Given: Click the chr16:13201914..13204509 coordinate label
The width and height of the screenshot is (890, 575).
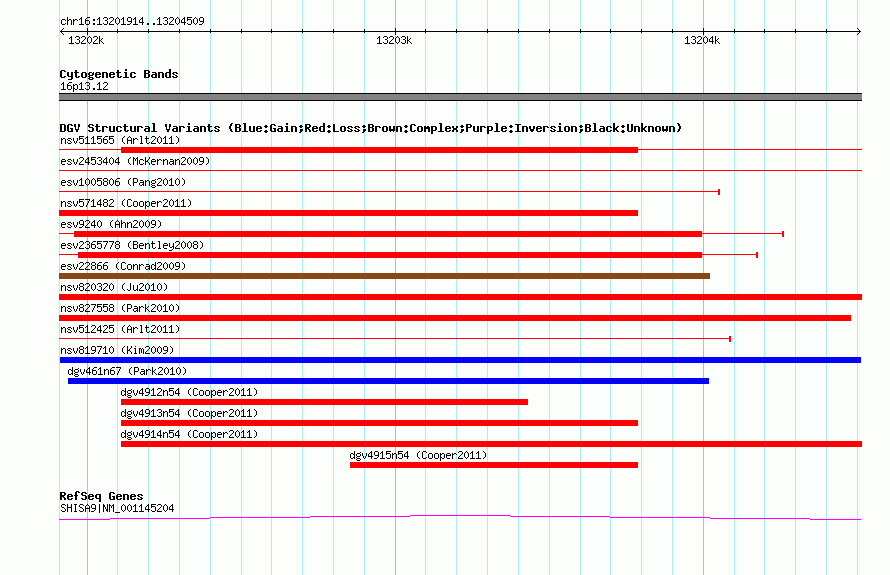Looking at the screenshot, I should coord(132,21).
